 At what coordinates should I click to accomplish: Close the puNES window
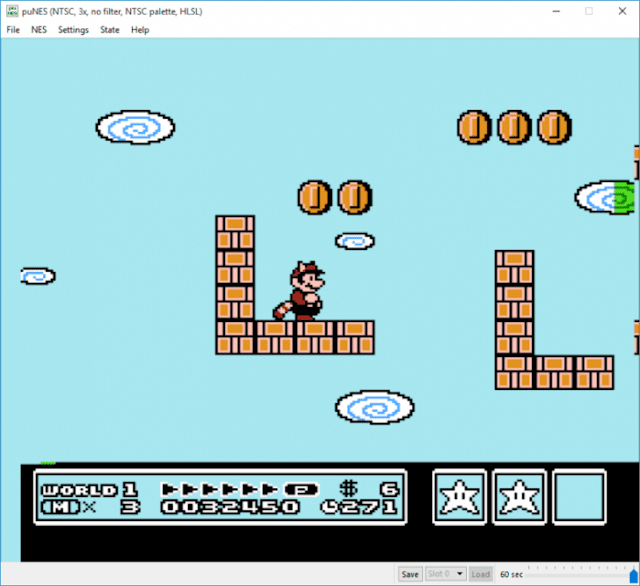622,11
